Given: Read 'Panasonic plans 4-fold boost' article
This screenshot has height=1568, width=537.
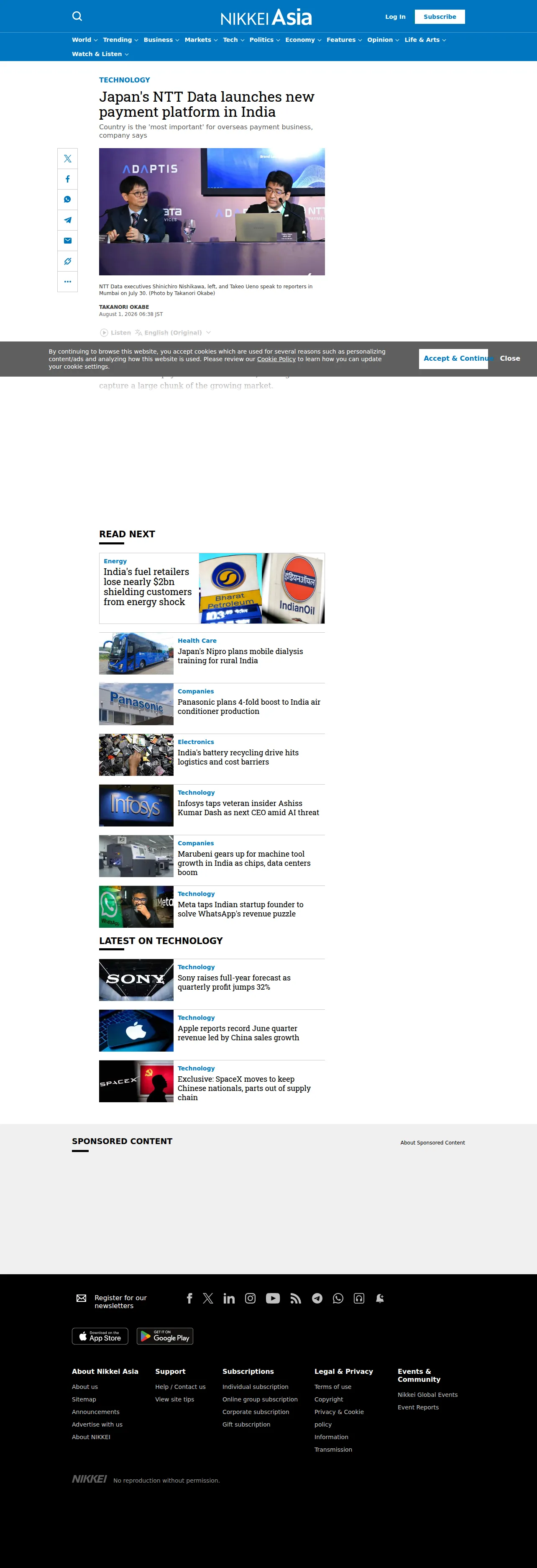Looking at the screenshot, I should click(x=249, y=707).
